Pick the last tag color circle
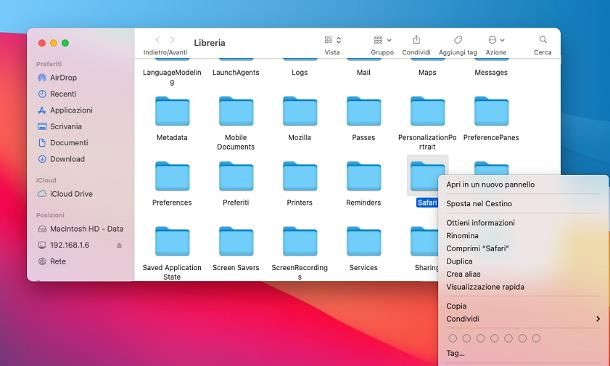Screen dimensions: 610x366 coord(536,338)
